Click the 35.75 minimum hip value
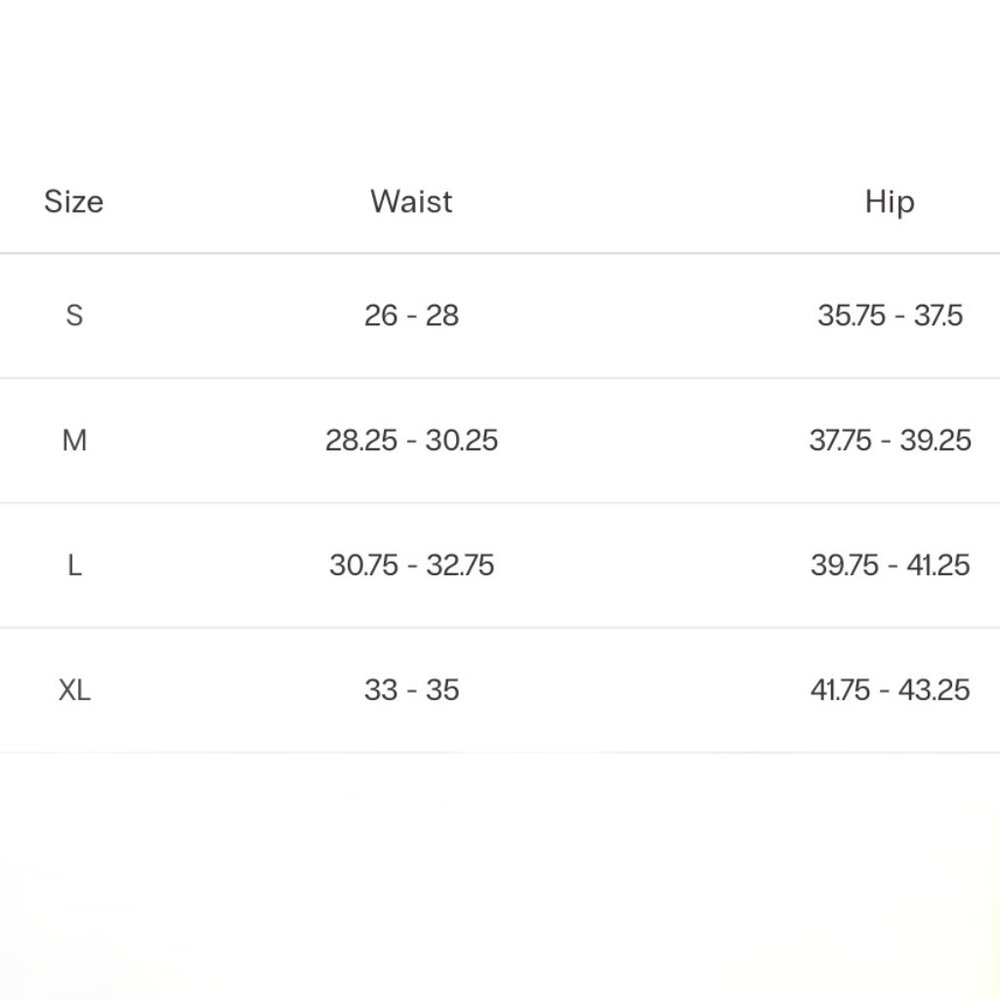 pyautogui.click(x=851, y=316)
